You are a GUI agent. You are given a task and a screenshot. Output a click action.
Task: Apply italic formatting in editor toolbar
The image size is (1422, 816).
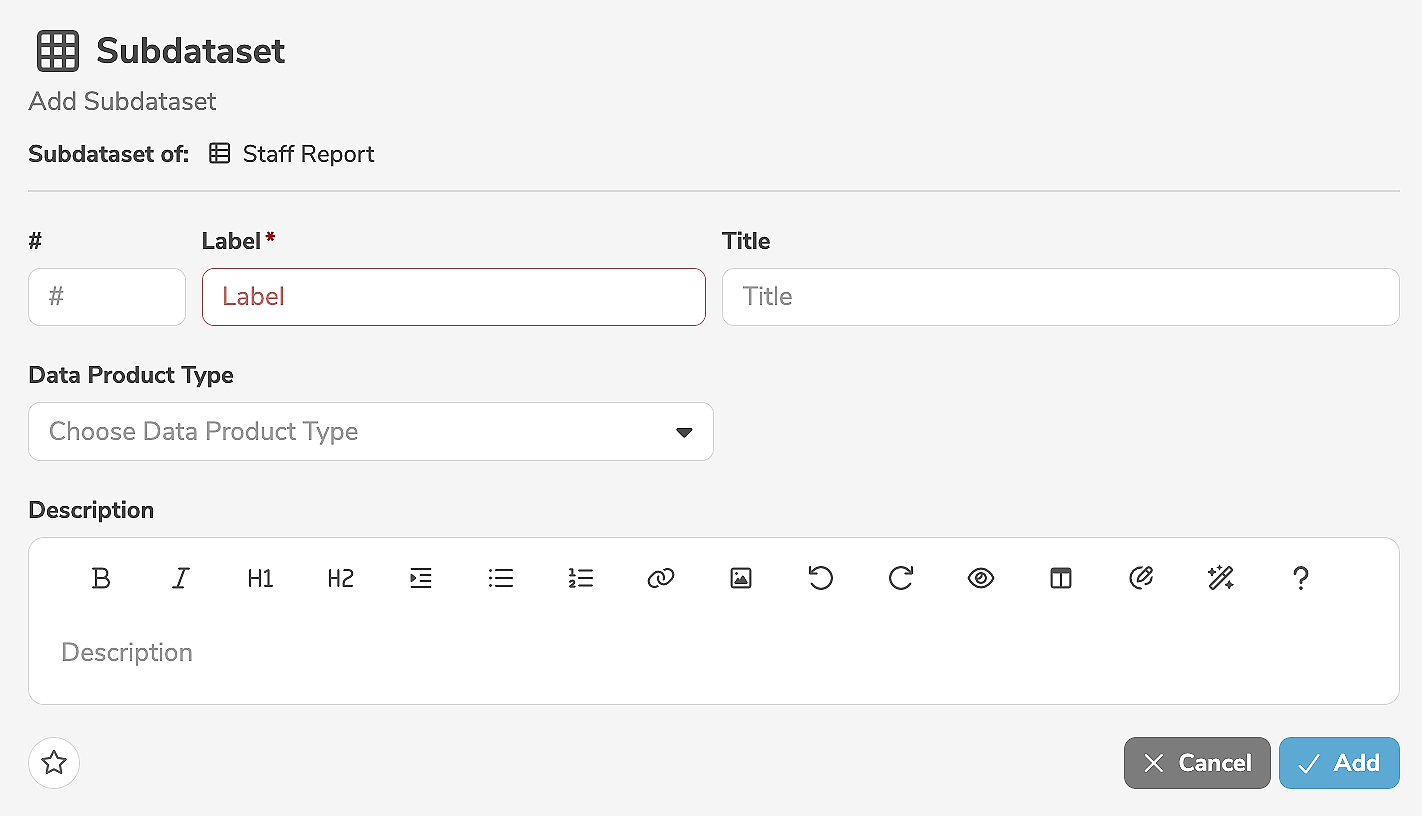click(181, 578)
